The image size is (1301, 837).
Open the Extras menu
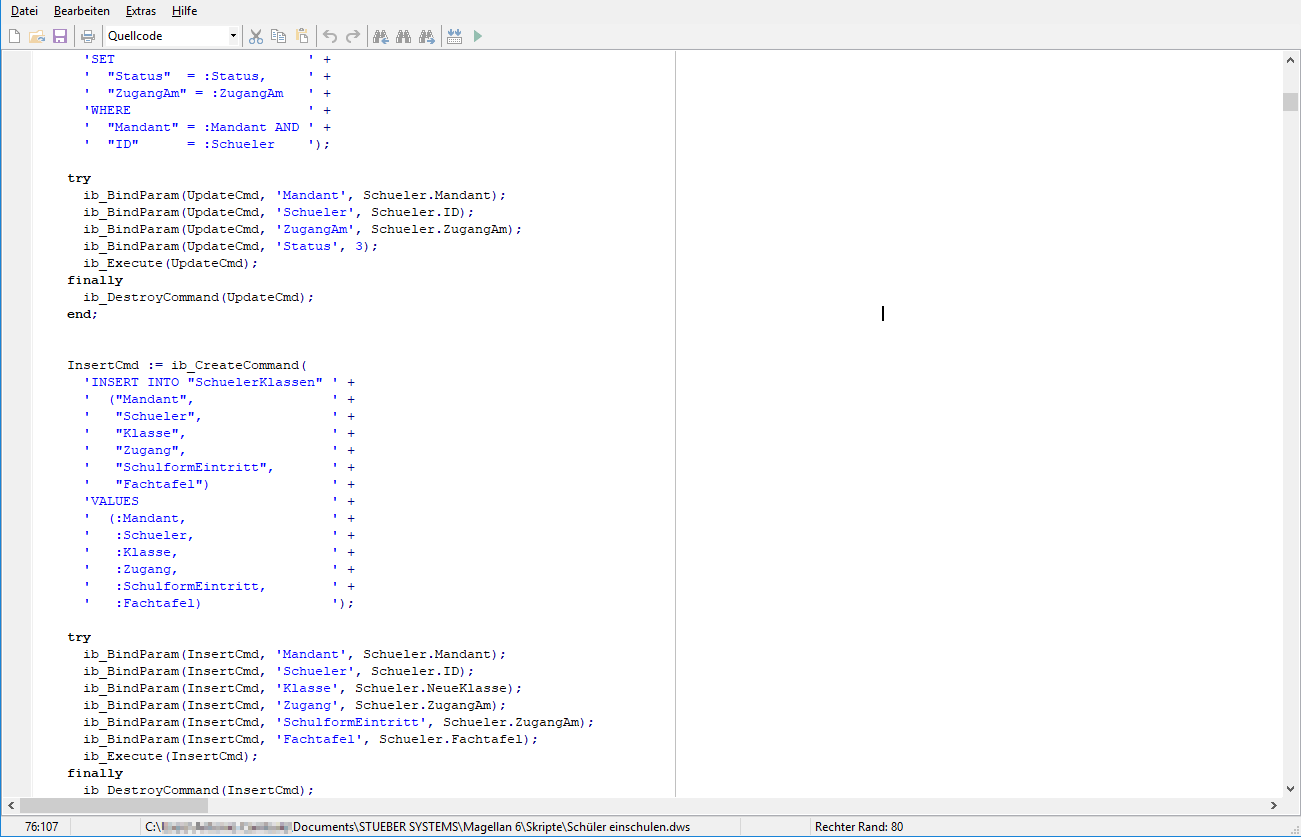click(x=141, y=11)
